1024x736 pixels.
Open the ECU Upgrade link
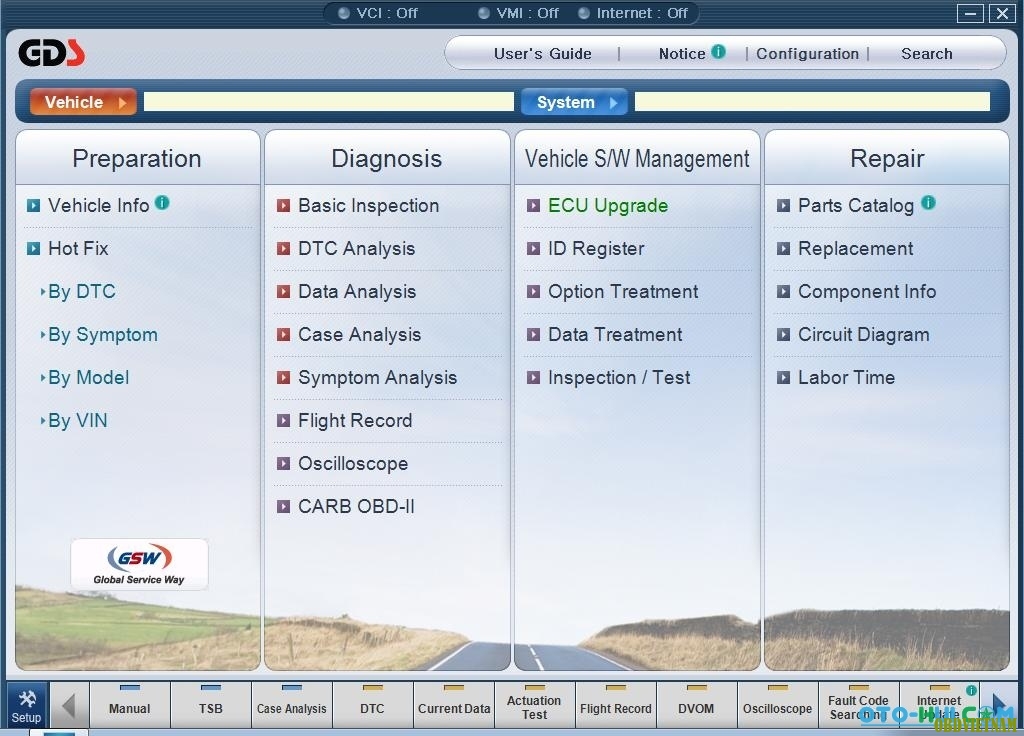607,206
